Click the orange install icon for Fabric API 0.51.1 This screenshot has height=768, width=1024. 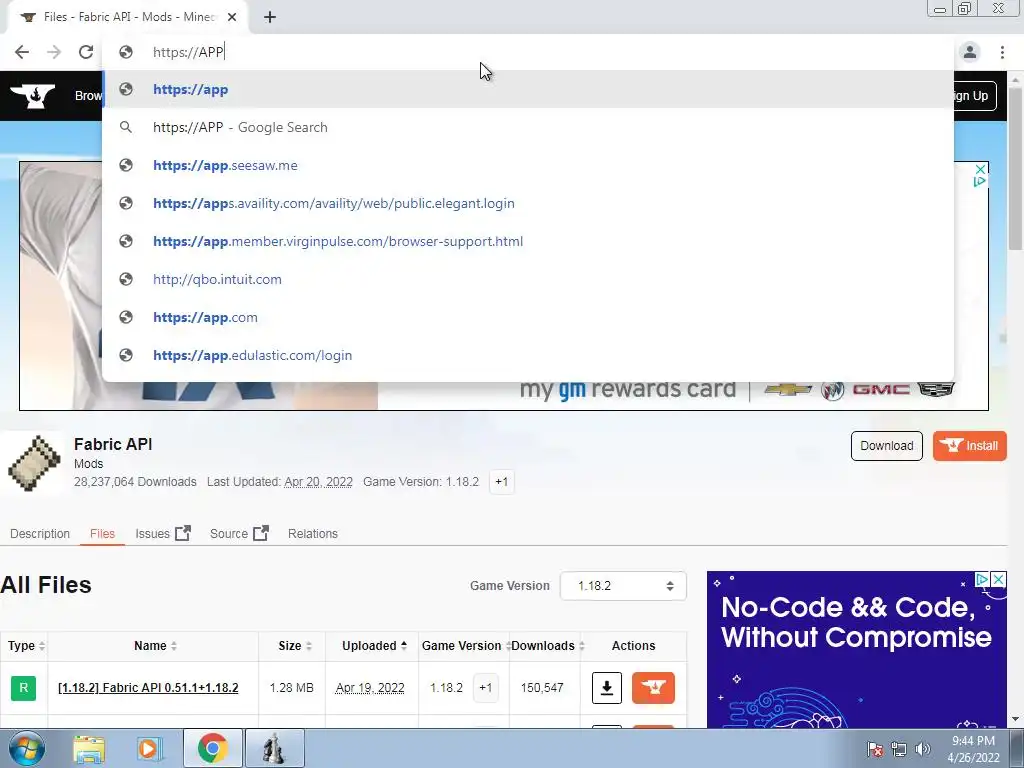tap(653, 688)
